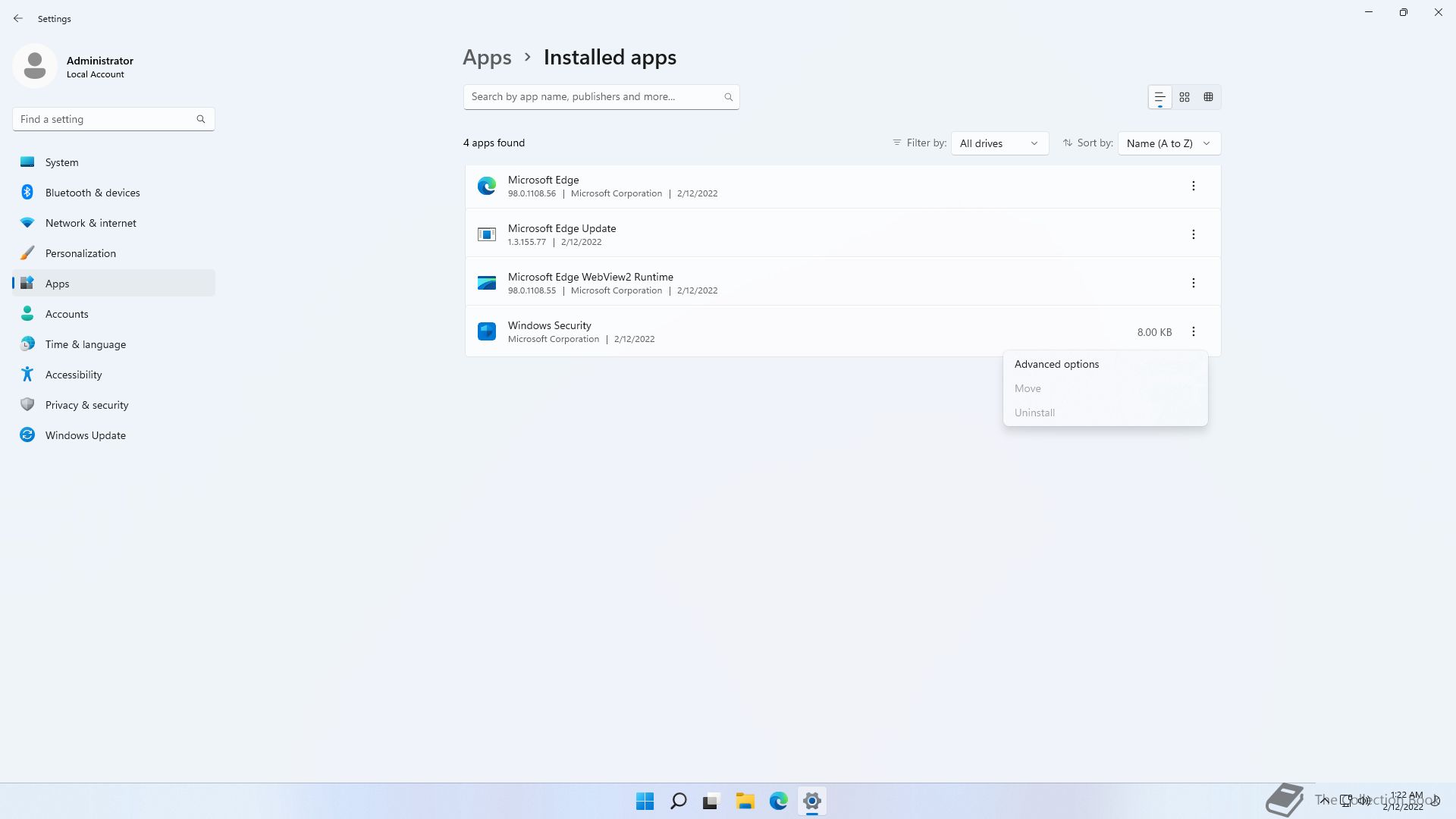Image resolution: width=1456 pixels, height=819 pixels.
Task: Focus the Search by app name field
Action: 601,97
